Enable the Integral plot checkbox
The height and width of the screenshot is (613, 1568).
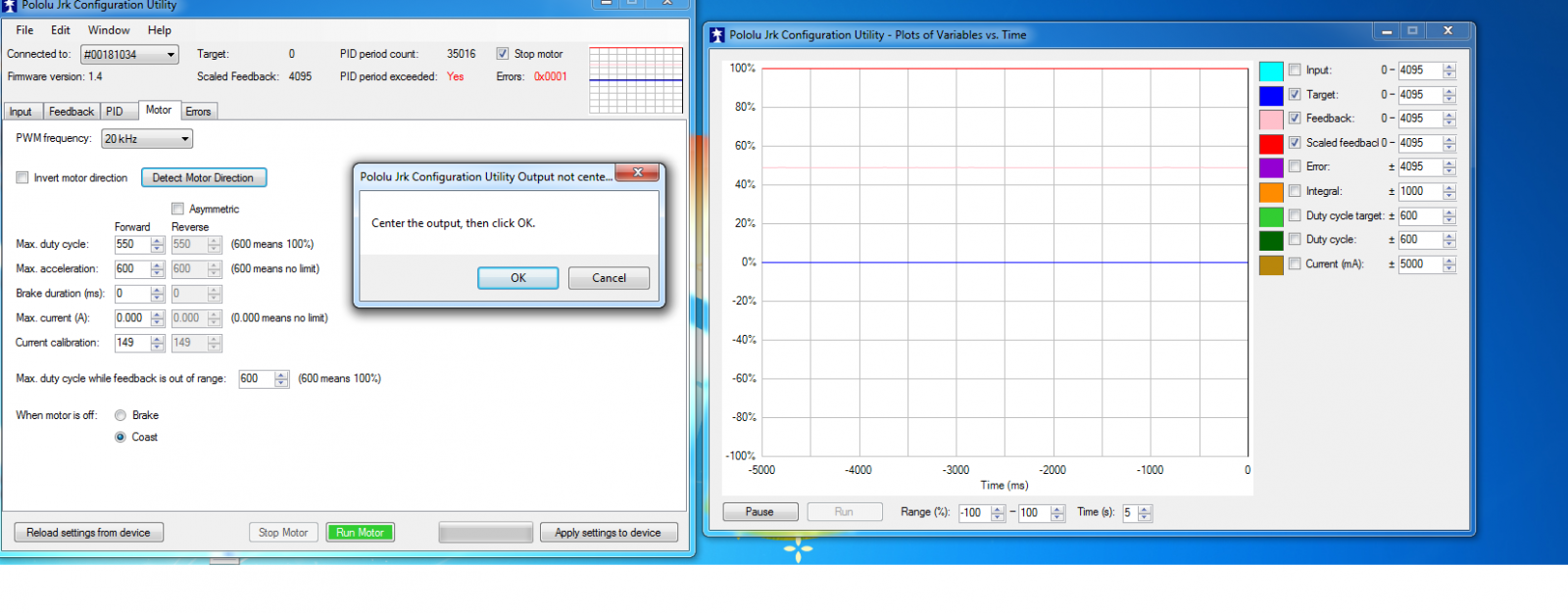(x=1295, y=191)
